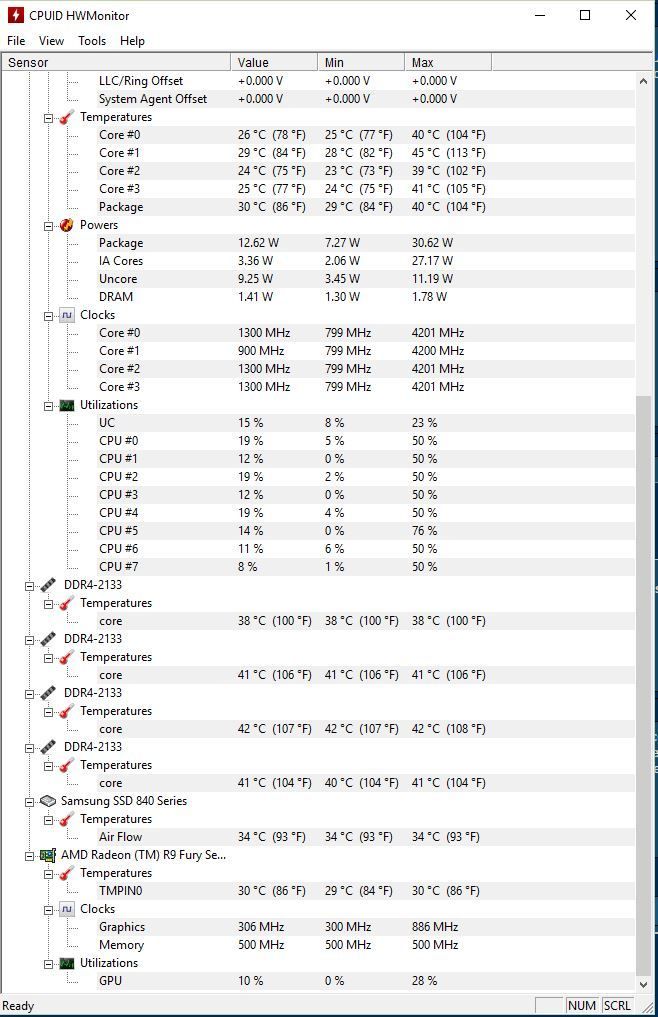Click the vertical scrollbar thumb
The height and width of the screenshot is (1017, 658).
(x=643, y=680)
